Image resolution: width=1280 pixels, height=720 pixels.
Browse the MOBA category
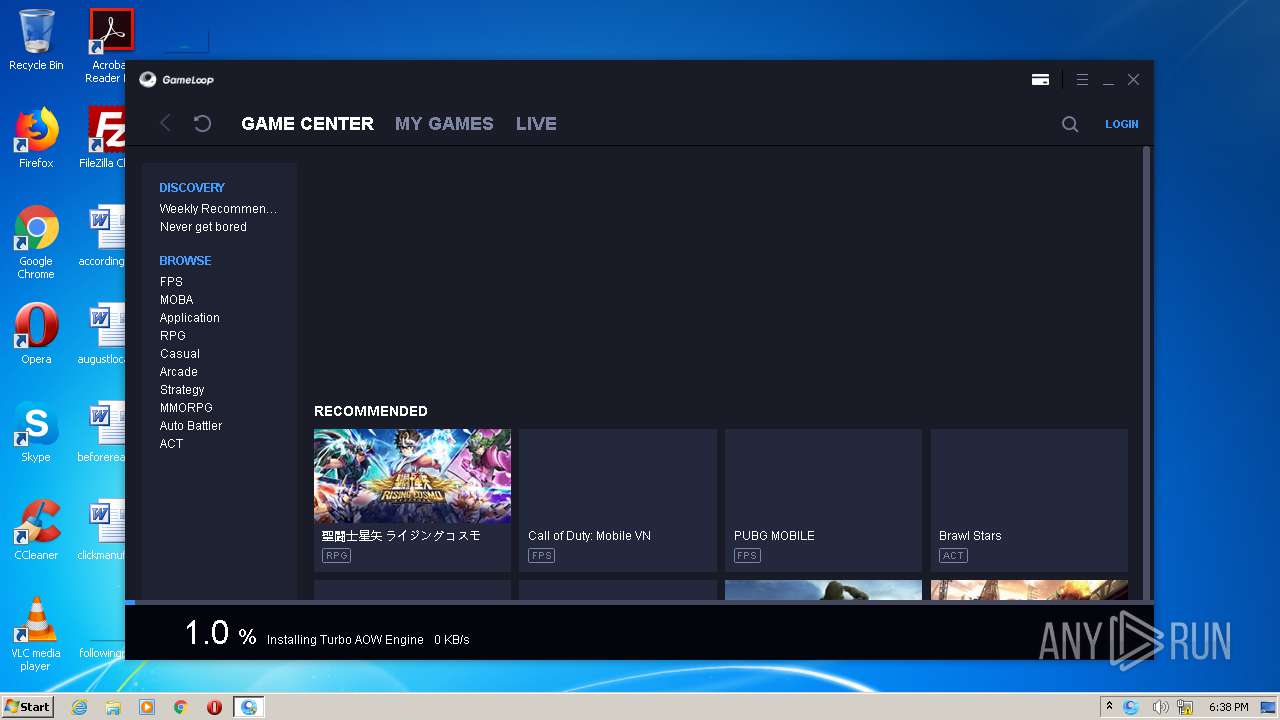[x=176, y=300]
